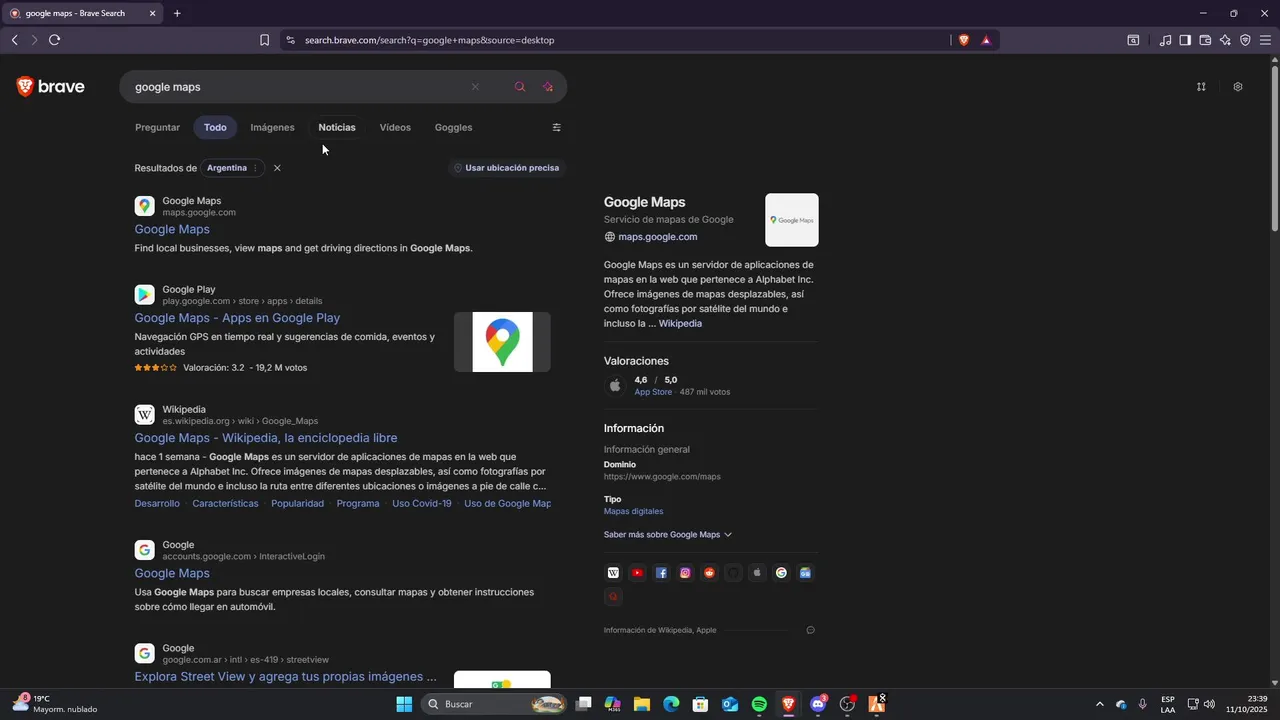1280x720 pixels.
Task: Click the magnifier search icon in search box
Action: 520,87
